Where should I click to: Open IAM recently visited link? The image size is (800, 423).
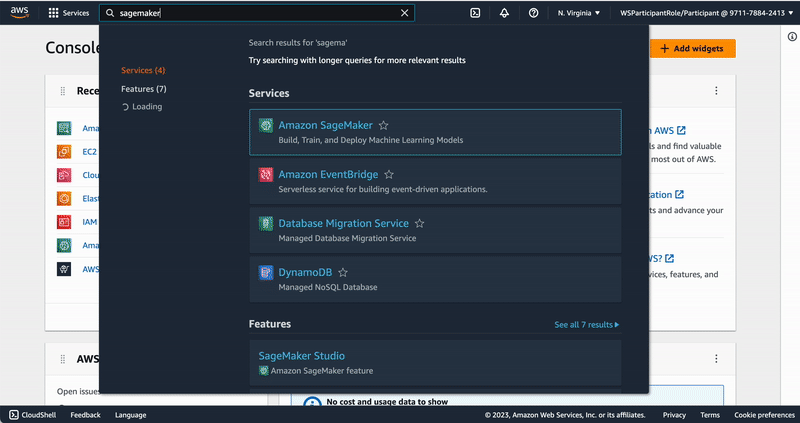click(90, 222)
